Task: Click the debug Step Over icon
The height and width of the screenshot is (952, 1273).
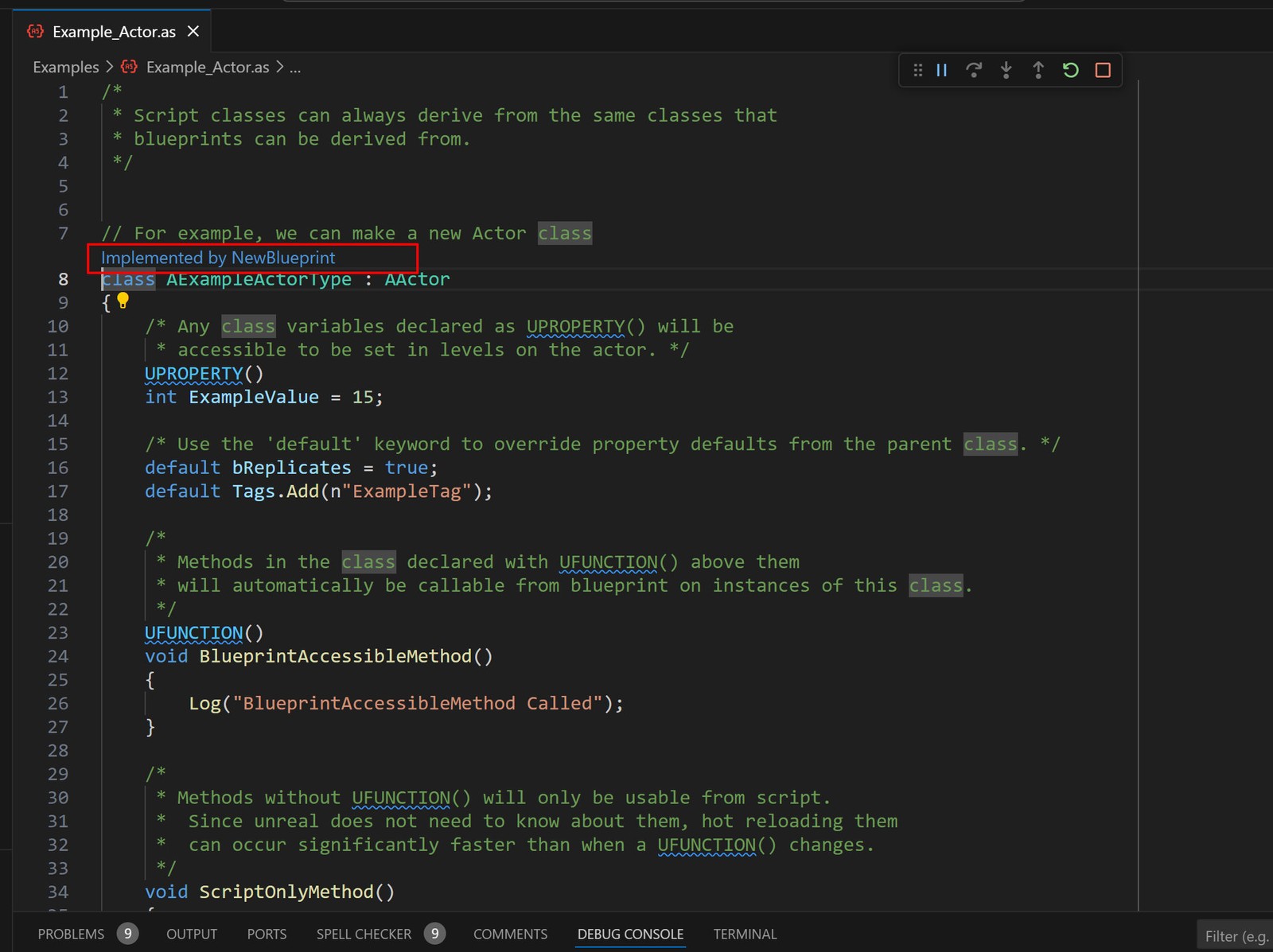Action: [x=974, y=70]
